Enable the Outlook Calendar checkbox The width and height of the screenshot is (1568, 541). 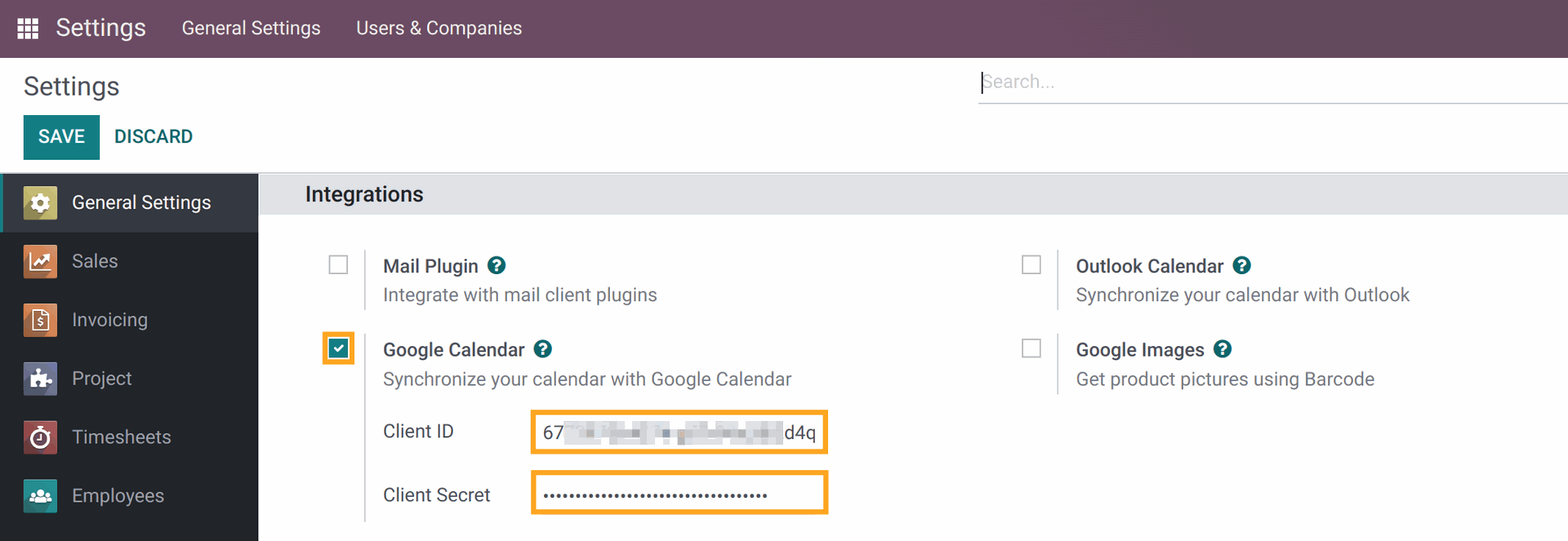[1031, 265]
